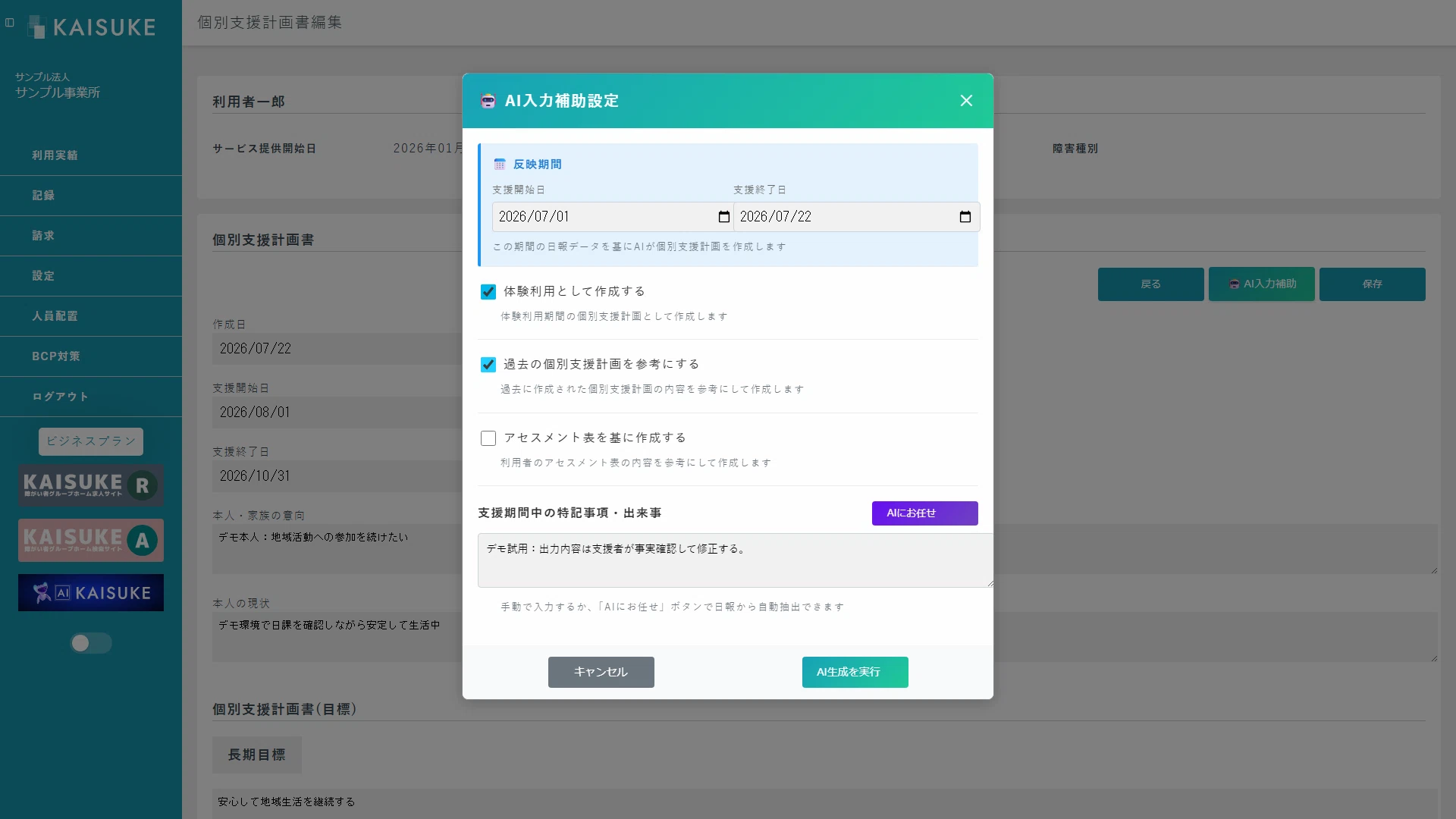Click the 本人の現状 textarea
This screenshot has height=819, width=1456.
337,637
